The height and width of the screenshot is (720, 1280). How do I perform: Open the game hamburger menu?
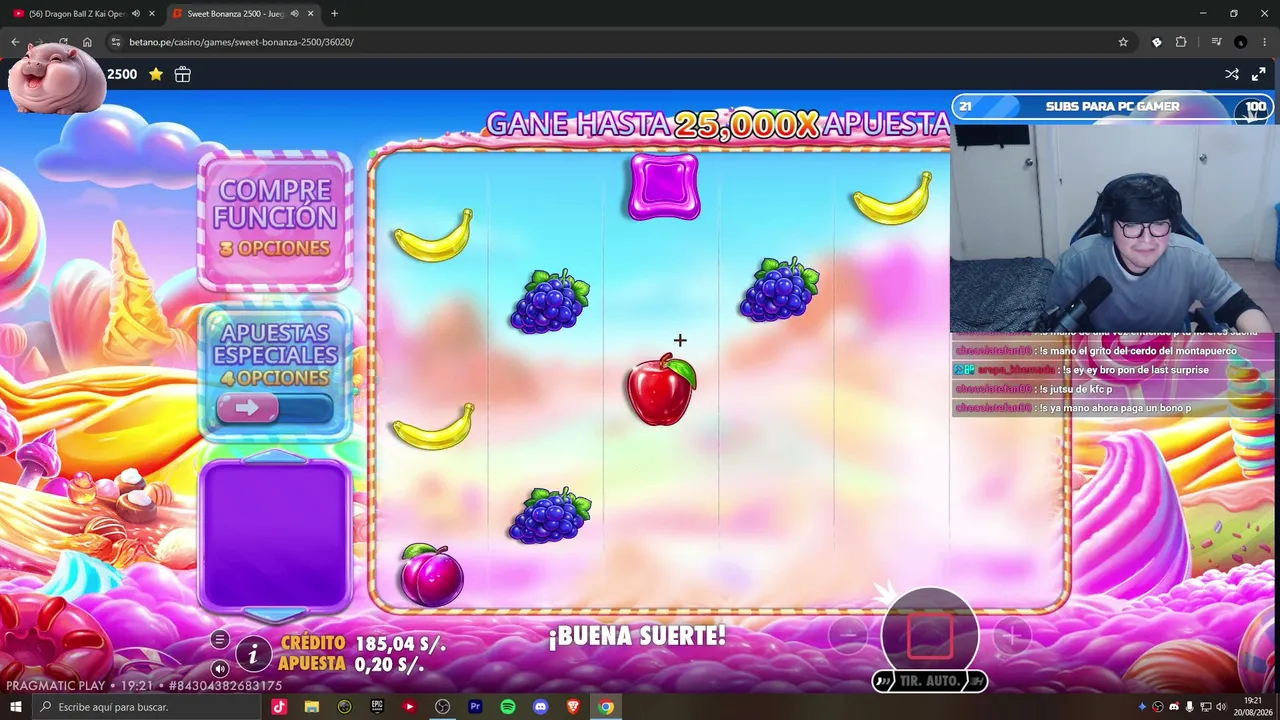(220, 640)
